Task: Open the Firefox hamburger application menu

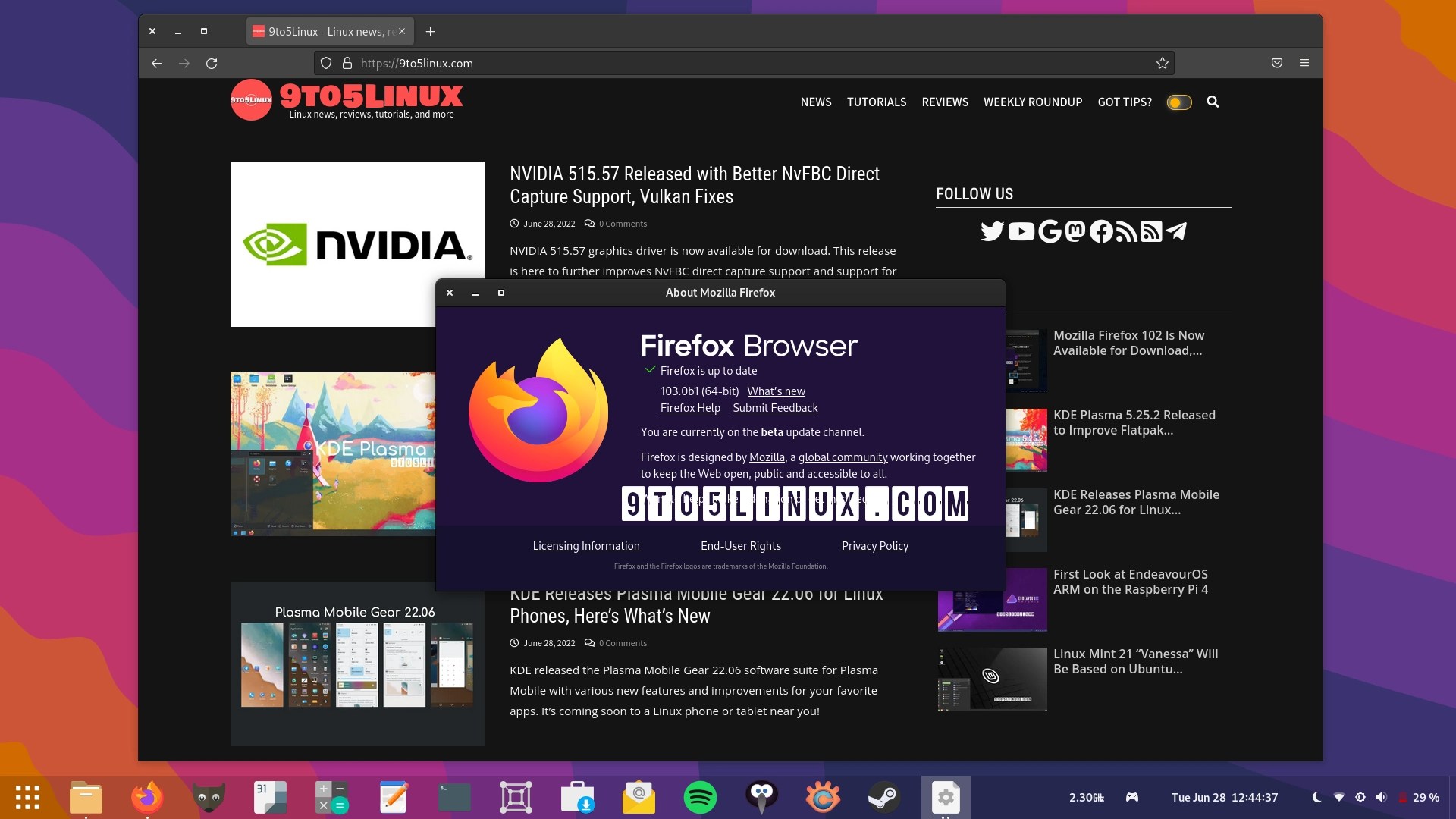Action: point(1304,64)
